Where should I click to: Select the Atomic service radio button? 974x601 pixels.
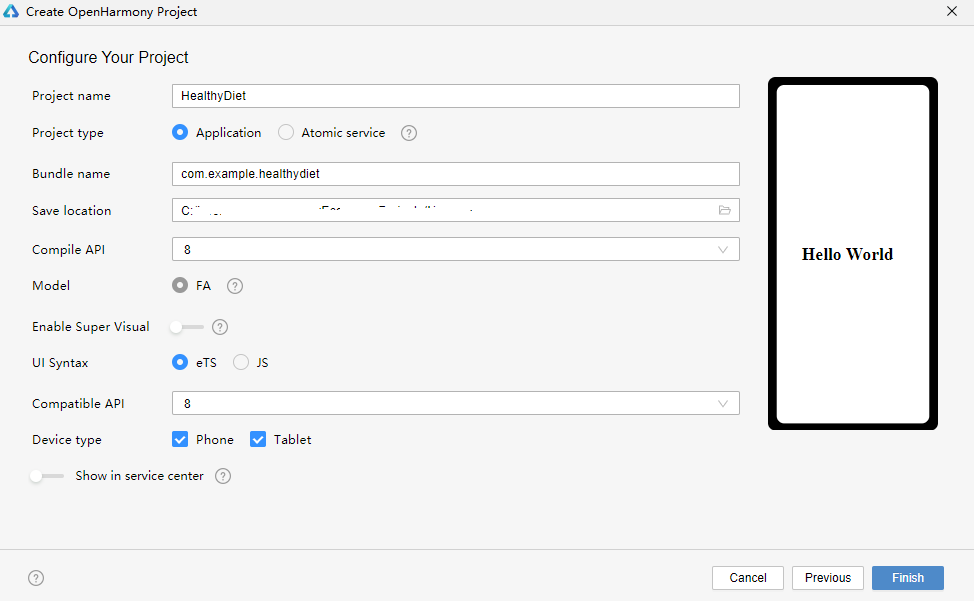pyautogui.click(x=286, y=133)
